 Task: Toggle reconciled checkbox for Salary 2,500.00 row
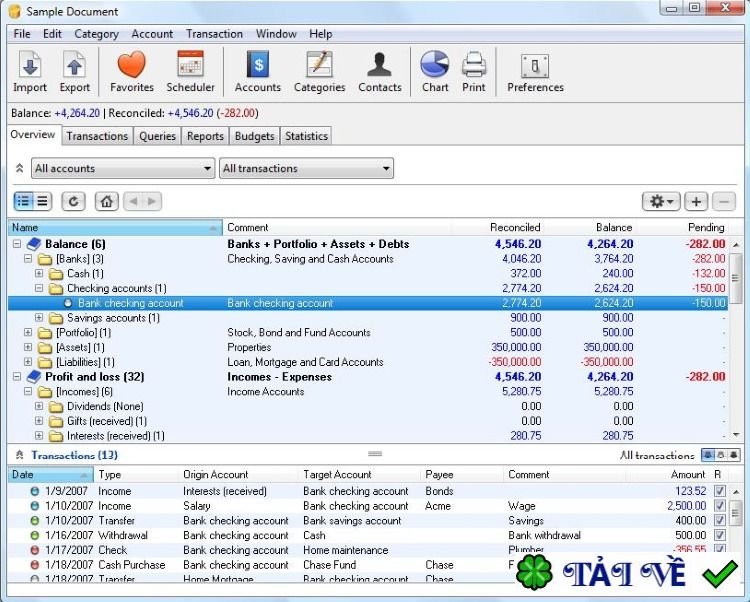(x=720, y=506)
